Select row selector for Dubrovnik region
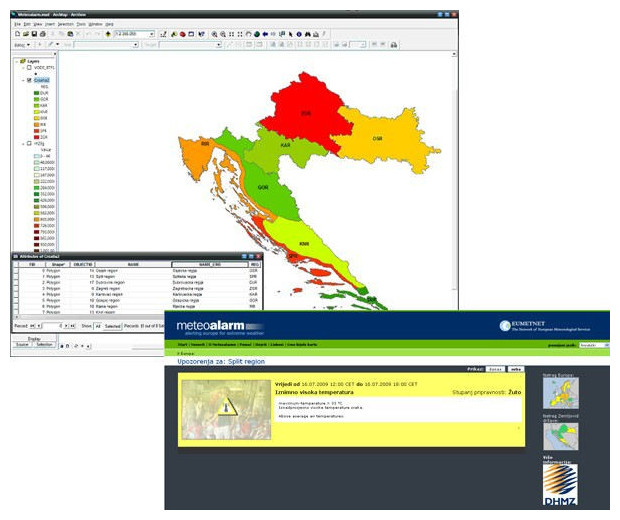The width and height of the screenshot is (620, 520). pyautogui.click(x=16, y=282)
